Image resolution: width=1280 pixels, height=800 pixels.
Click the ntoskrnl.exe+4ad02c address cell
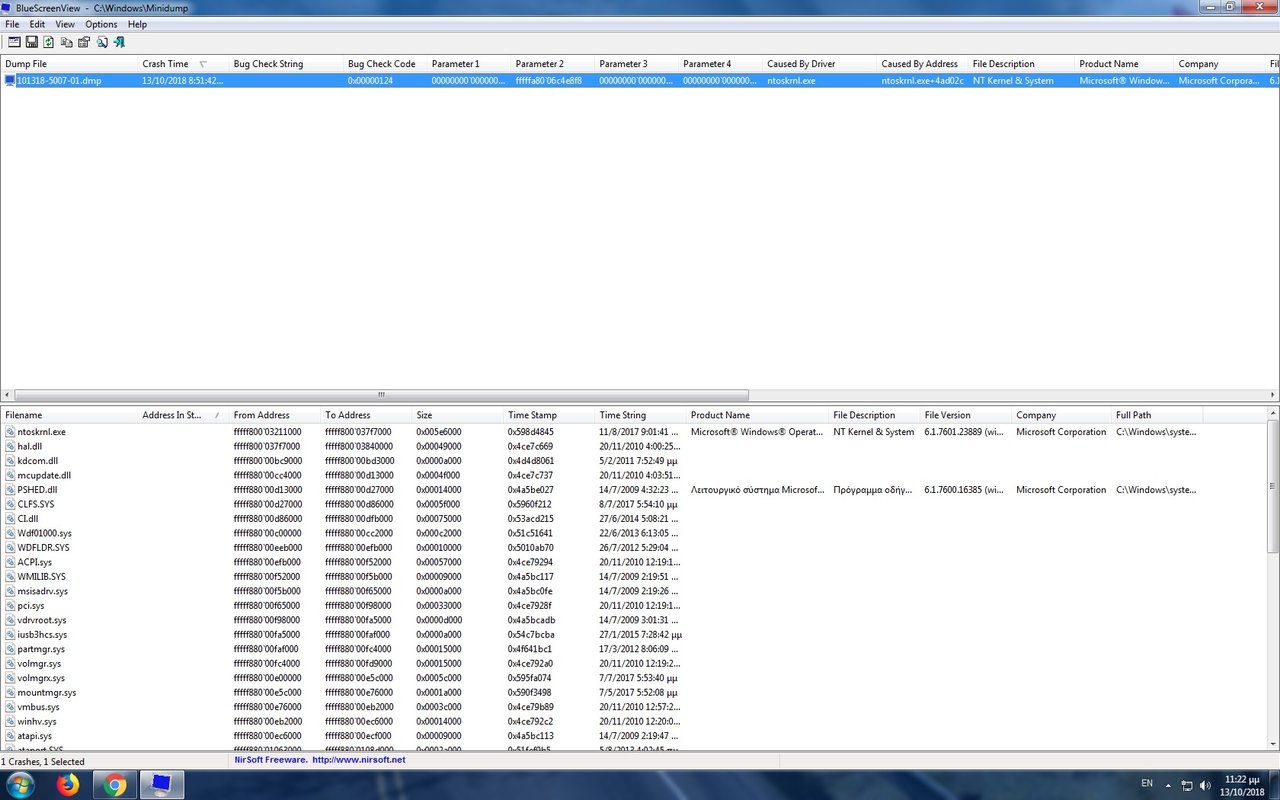tap(923, 80)
